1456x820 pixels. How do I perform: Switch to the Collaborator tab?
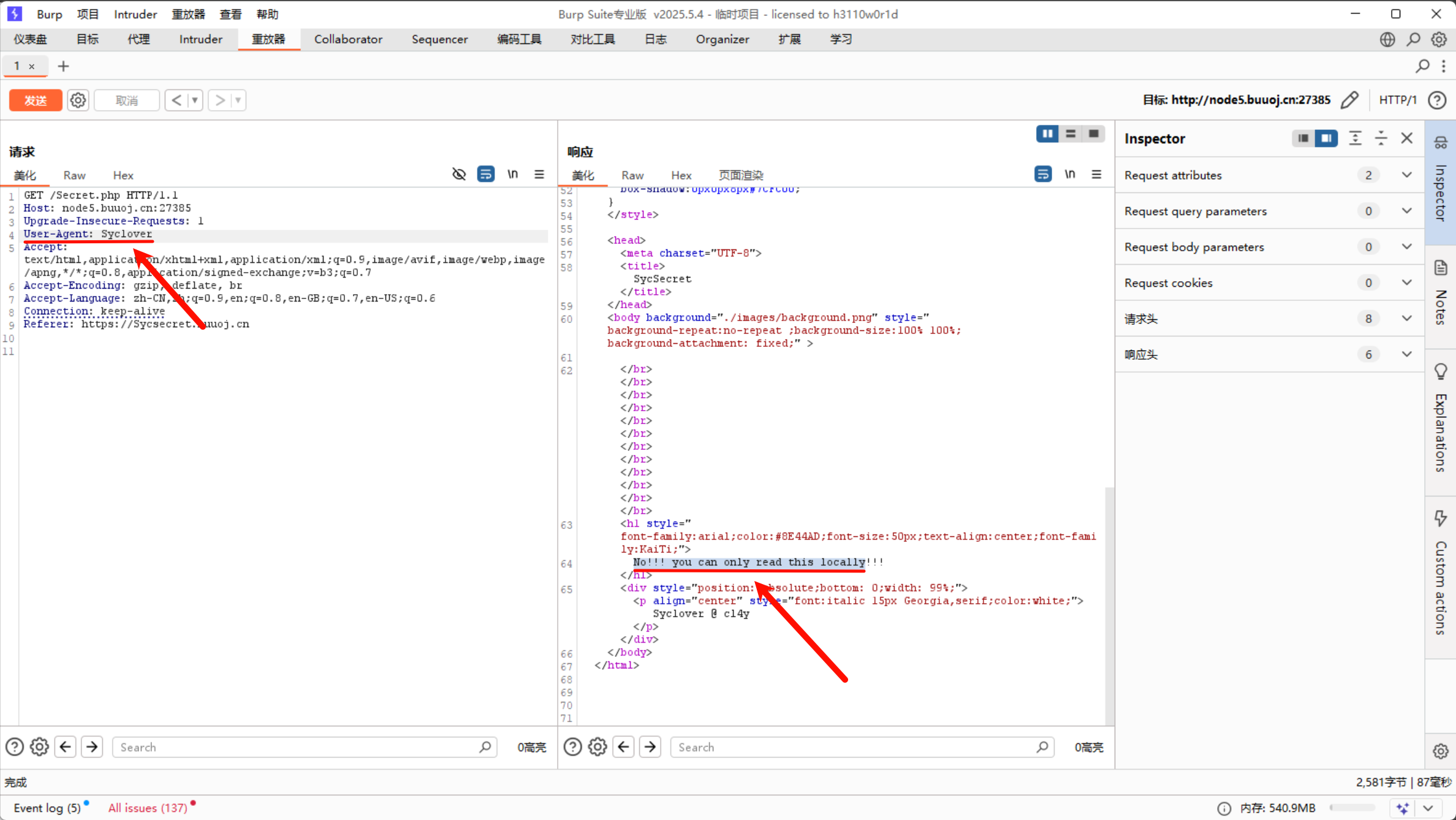[348, 39]
